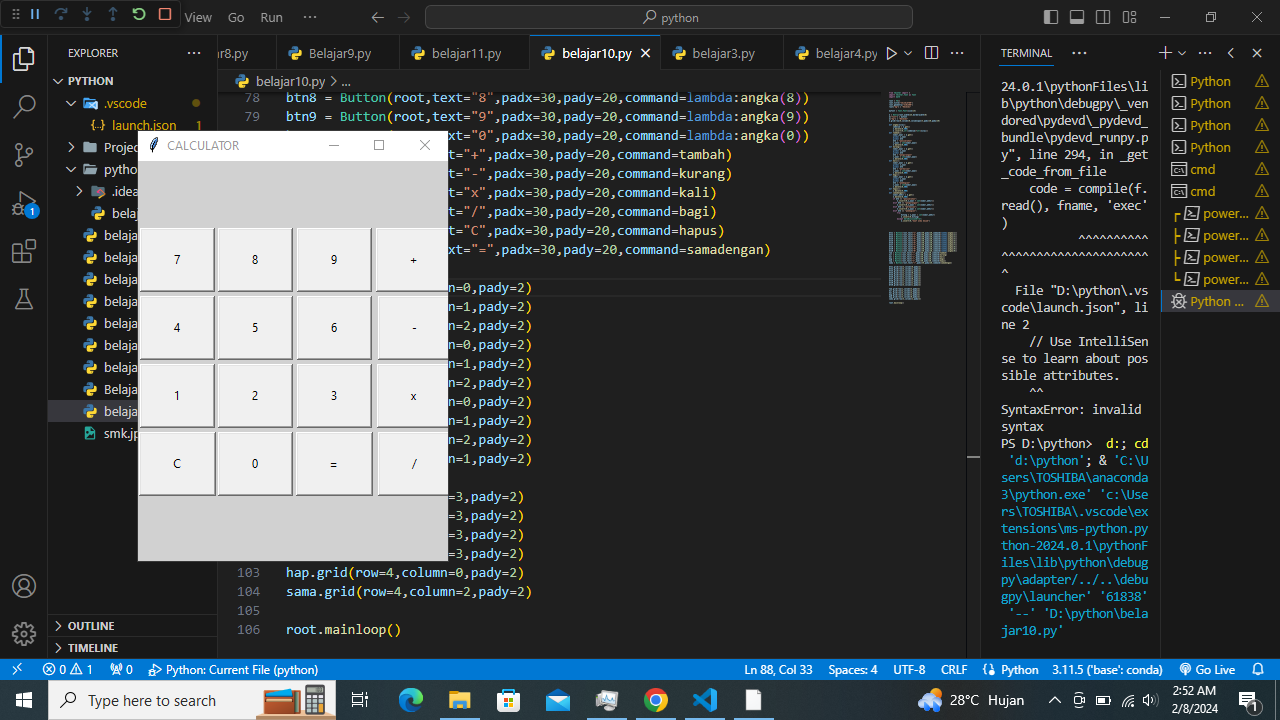1280x720 pixels.
Task: Open the Extensions view in the activity bar
Action: pyautogui.click(x=24, y=251)
